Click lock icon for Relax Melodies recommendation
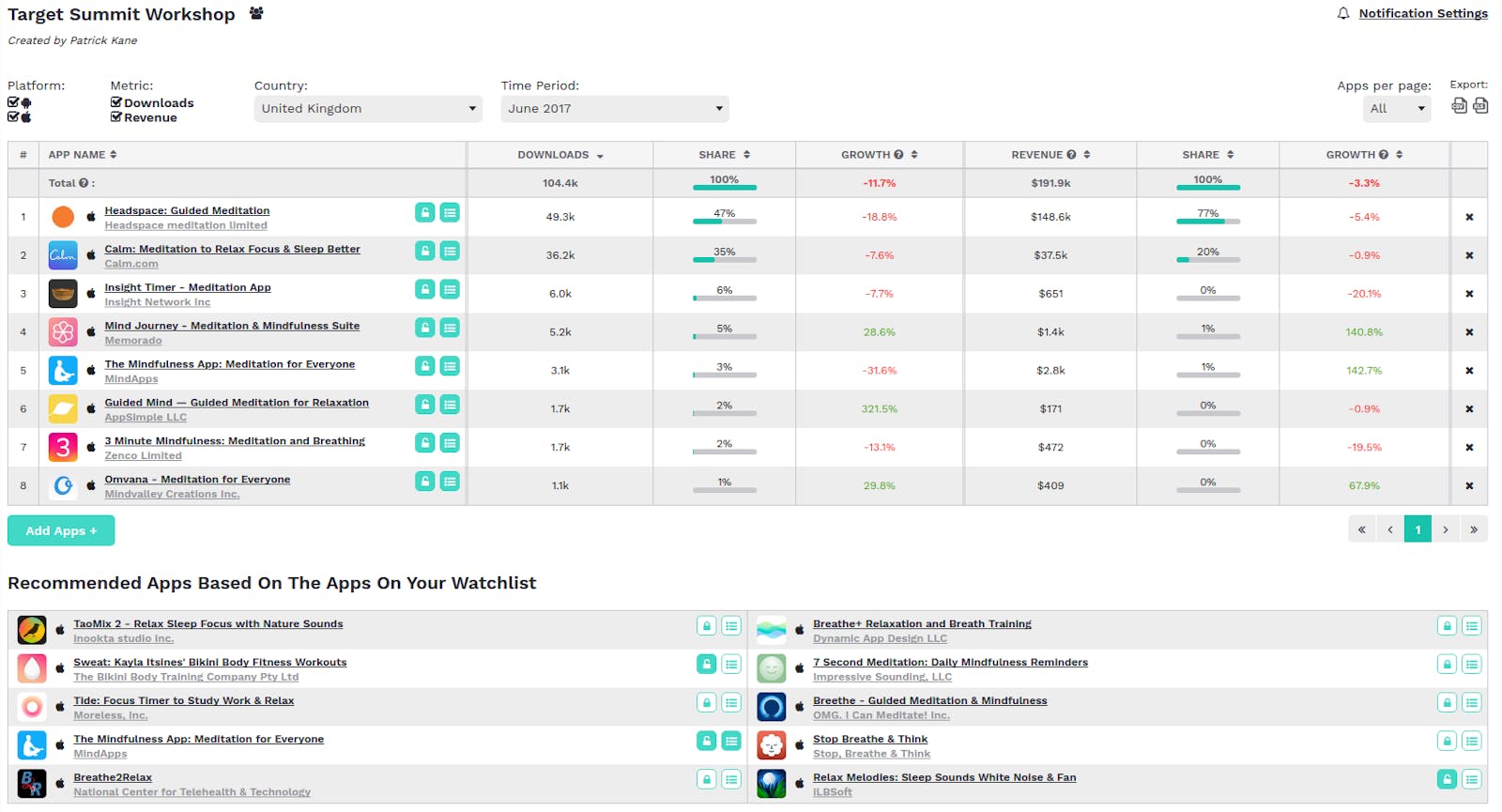The height and width of the screenshot is (812, 1502). [1448, 780]
